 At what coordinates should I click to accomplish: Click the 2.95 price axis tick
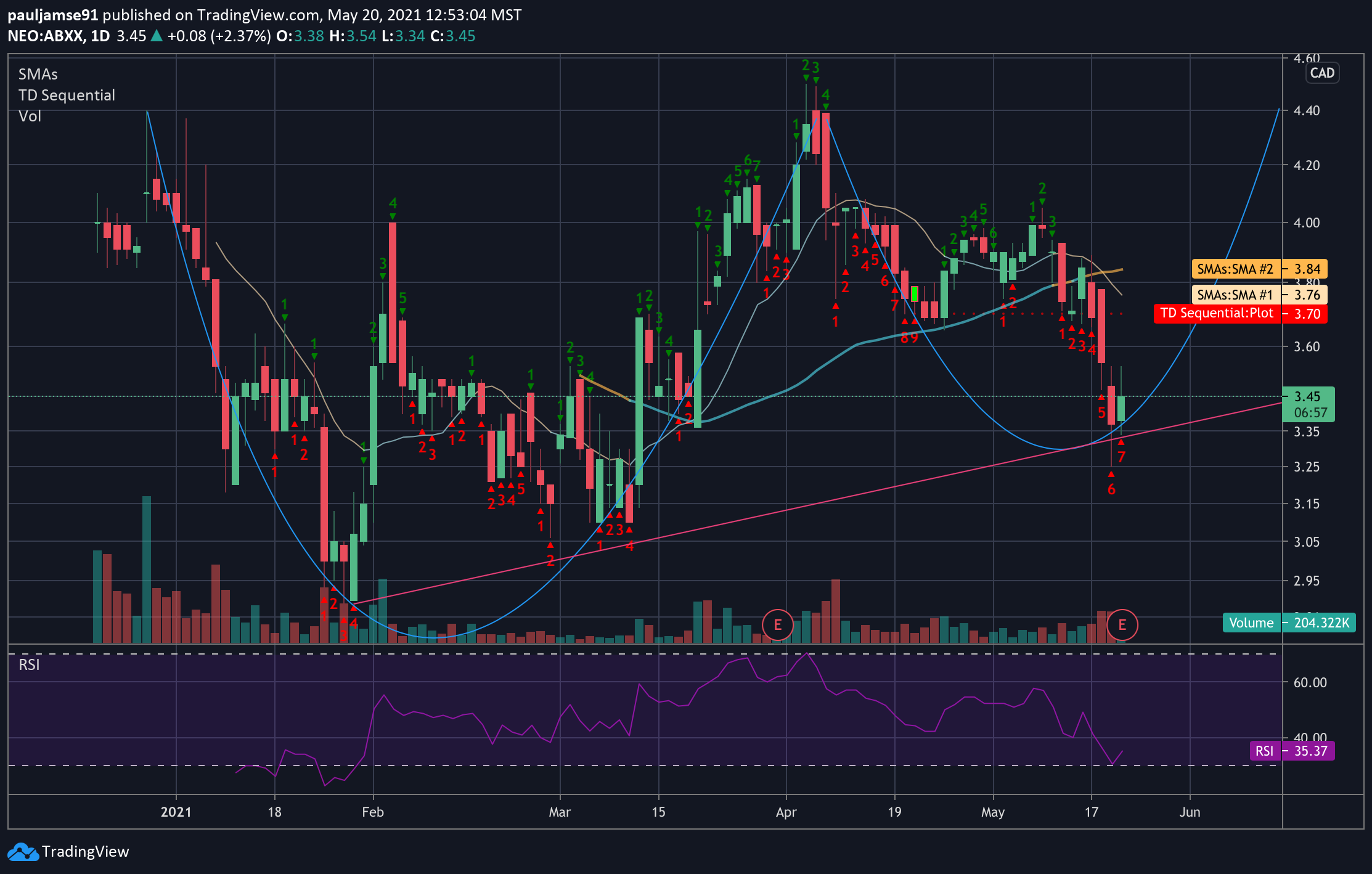pyautogui.click(x=1307, y=581)
